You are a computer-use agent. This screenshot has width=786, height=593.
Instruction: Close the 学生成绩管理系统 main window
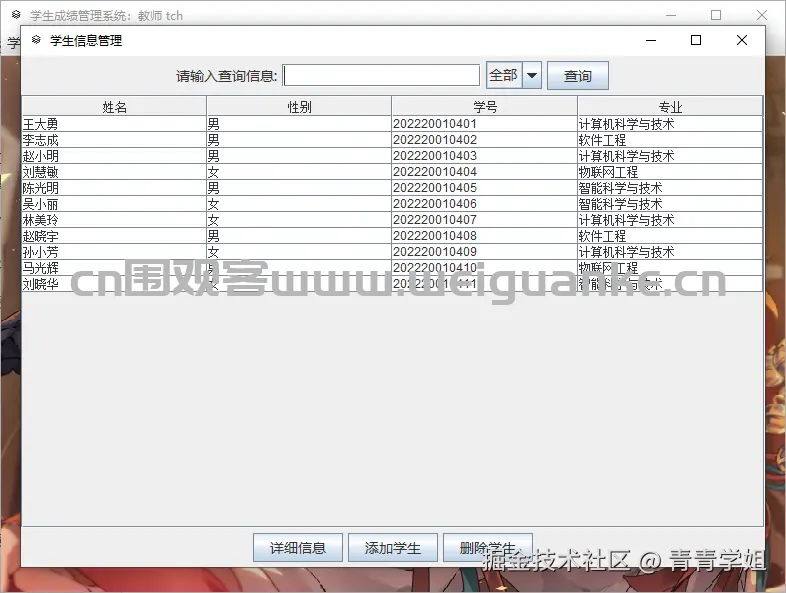(x=762, y=15)
